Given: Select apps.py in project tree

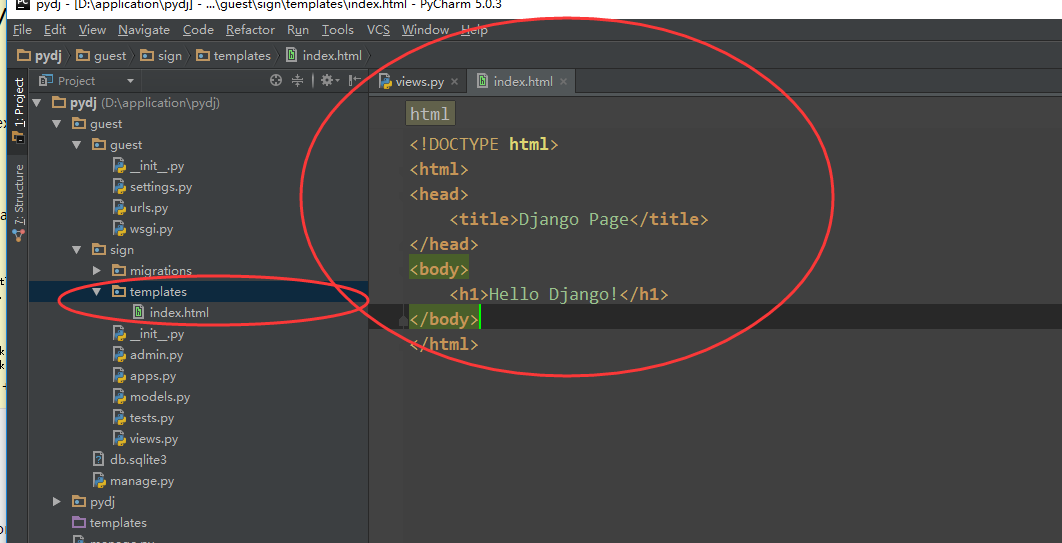Looking at the screenshot, I should [x=153, y=376].
